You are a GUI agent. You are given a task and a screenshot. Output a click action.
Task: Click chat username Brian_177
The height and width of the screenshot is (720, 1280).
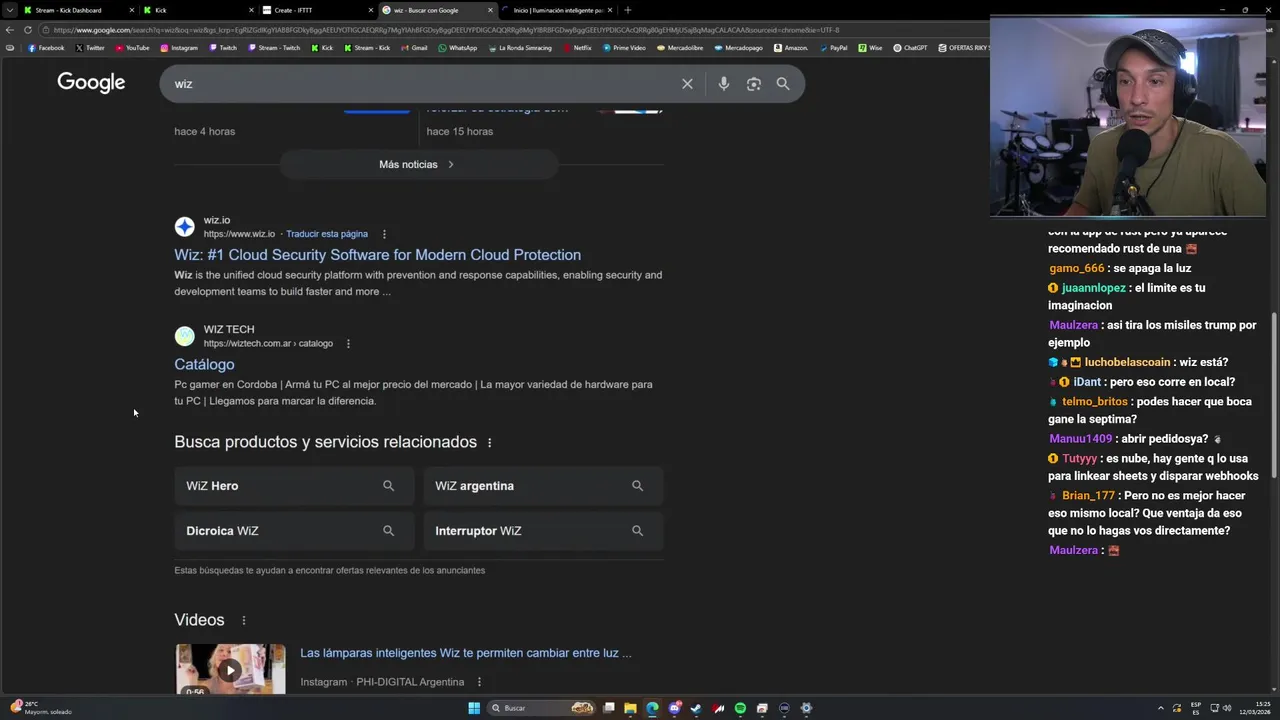click(1088, 496)
